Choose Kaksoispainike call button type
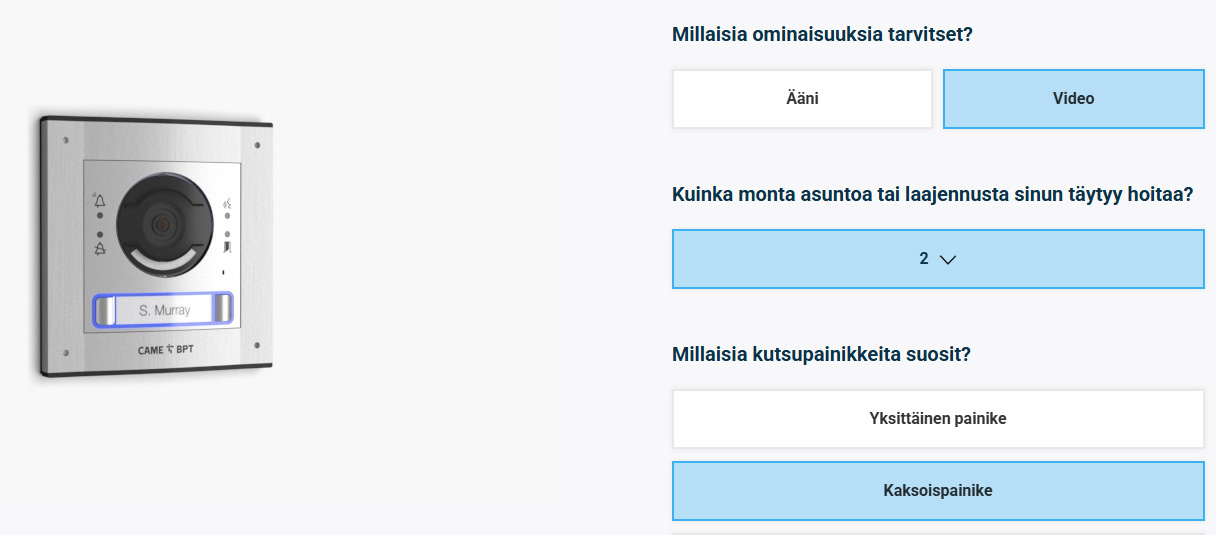Viewport: 1216px width, 535px height. [x=938, y=491]
